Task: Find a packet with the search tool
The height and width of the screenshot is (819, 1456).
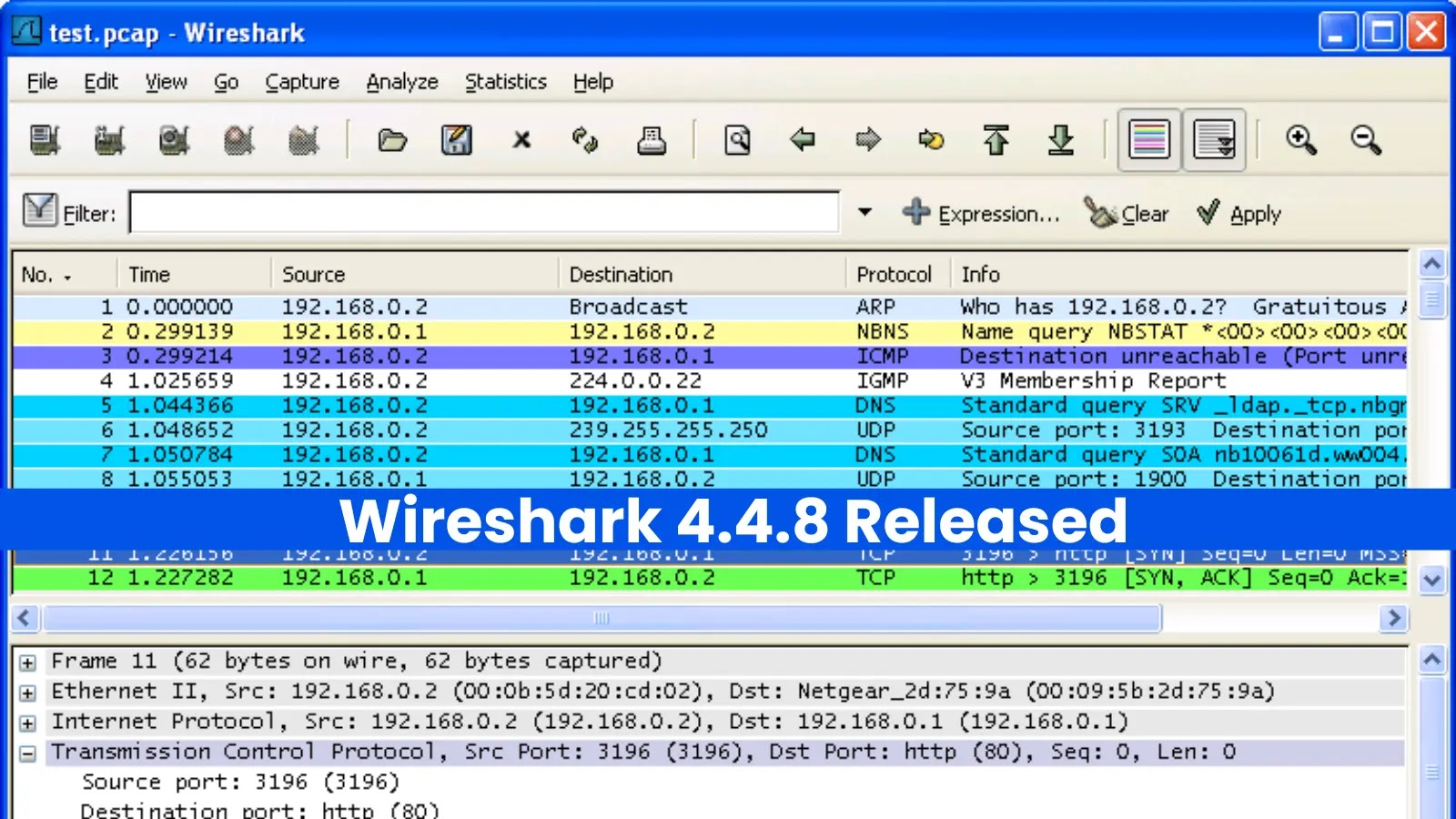Action: [737, 140]
